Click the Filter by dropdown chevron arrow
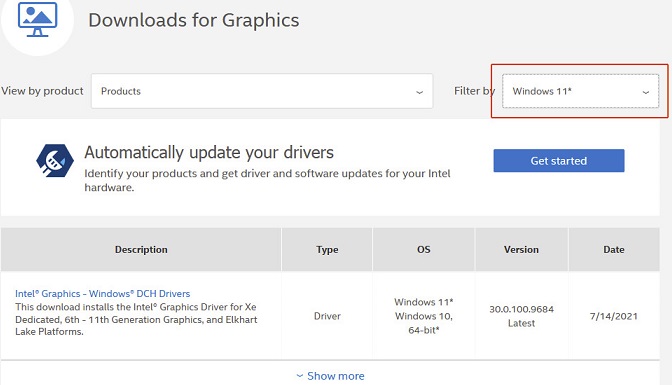Image resolution: width=672 pixels, height=385 pixels. point(645,92)
